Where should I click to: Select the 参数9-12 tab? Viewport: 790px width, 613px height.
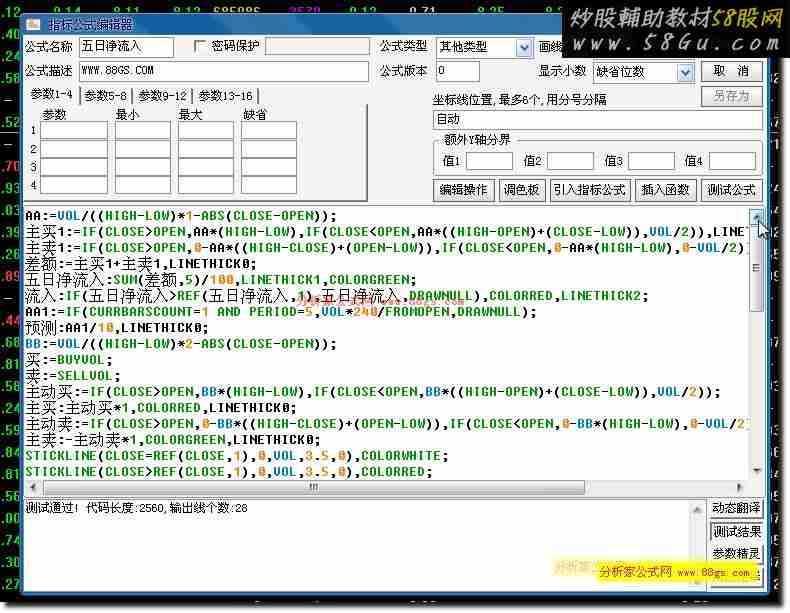162,96
